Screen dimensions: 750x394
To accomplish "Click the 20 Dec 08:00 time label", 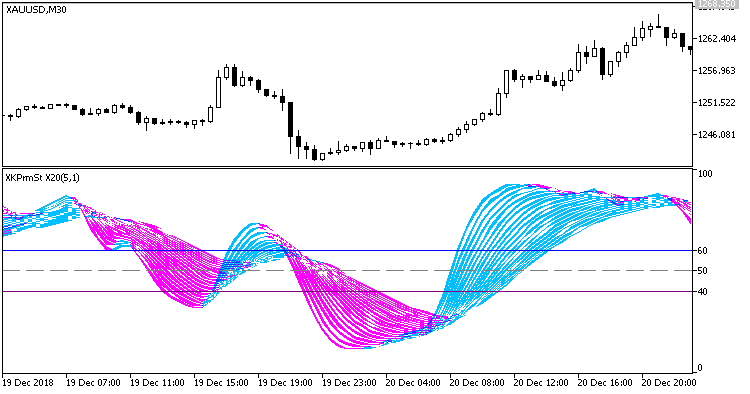I will 477,383.
